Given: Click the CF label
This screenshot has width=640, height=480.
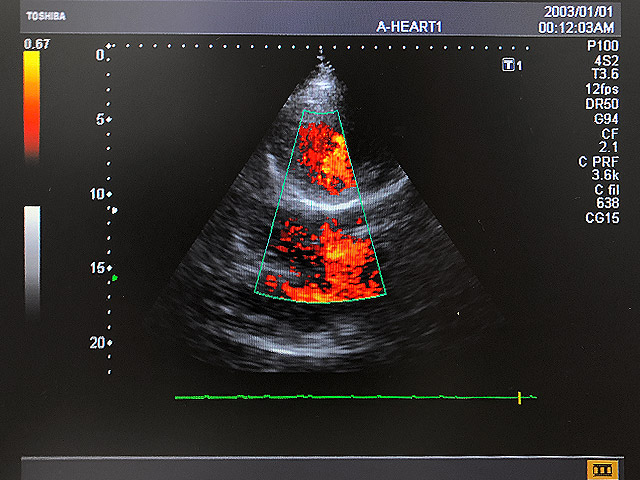Looking at the screenshot, I should (610, 133).
